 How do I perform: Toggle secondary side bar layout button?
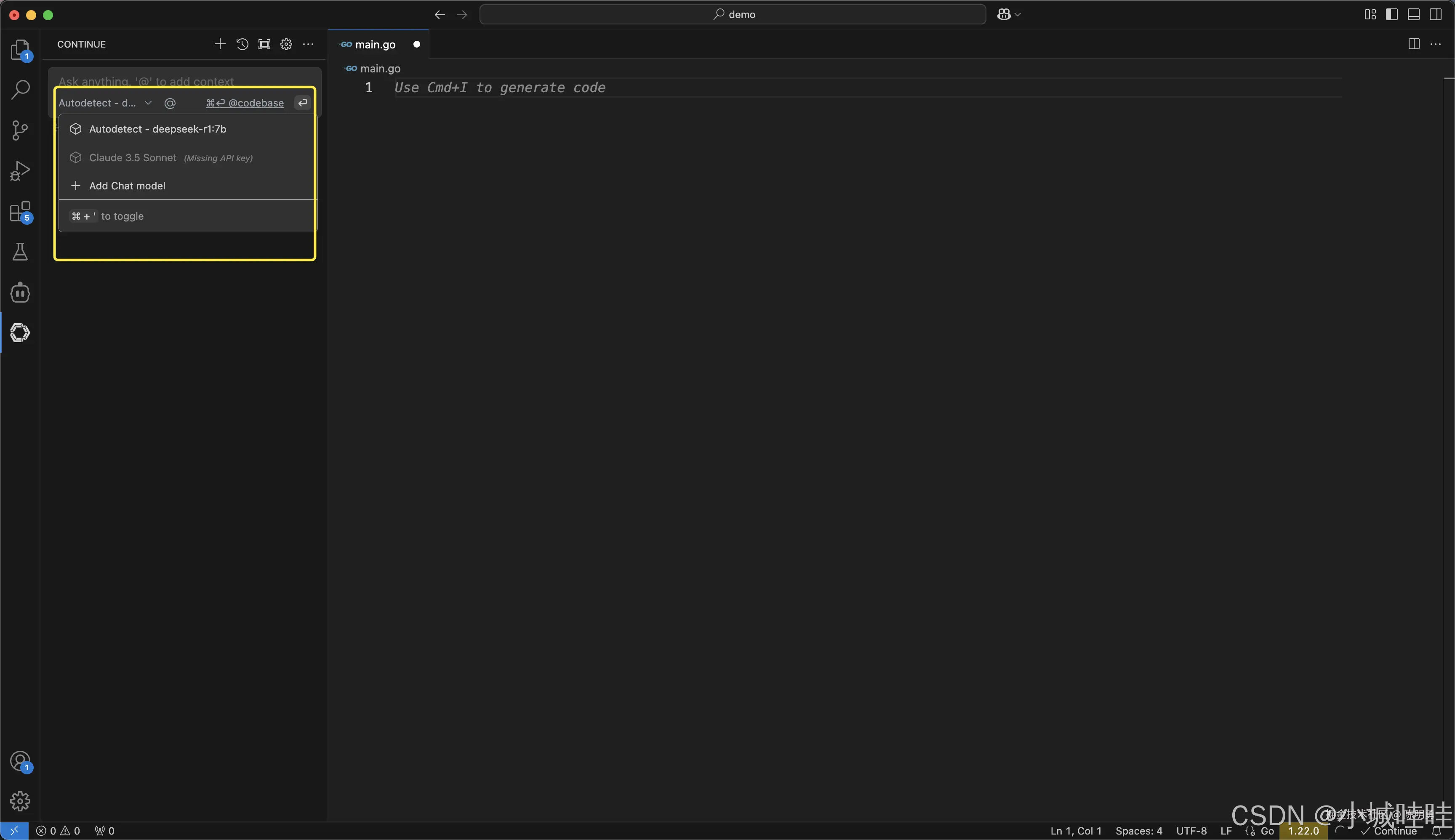point(1435,14)
